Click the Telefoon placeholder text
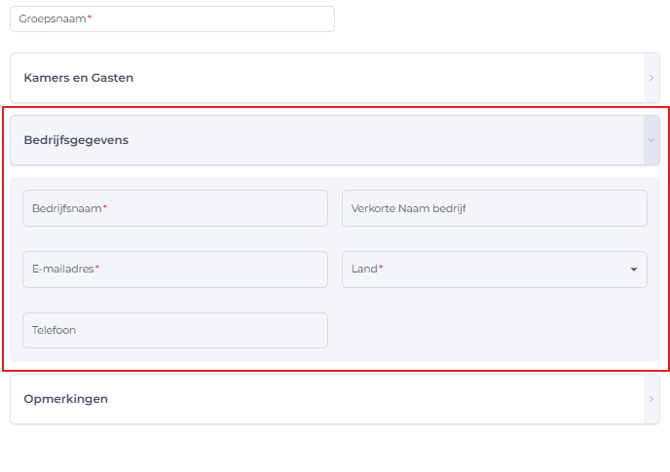 click(x=54, y=331)
